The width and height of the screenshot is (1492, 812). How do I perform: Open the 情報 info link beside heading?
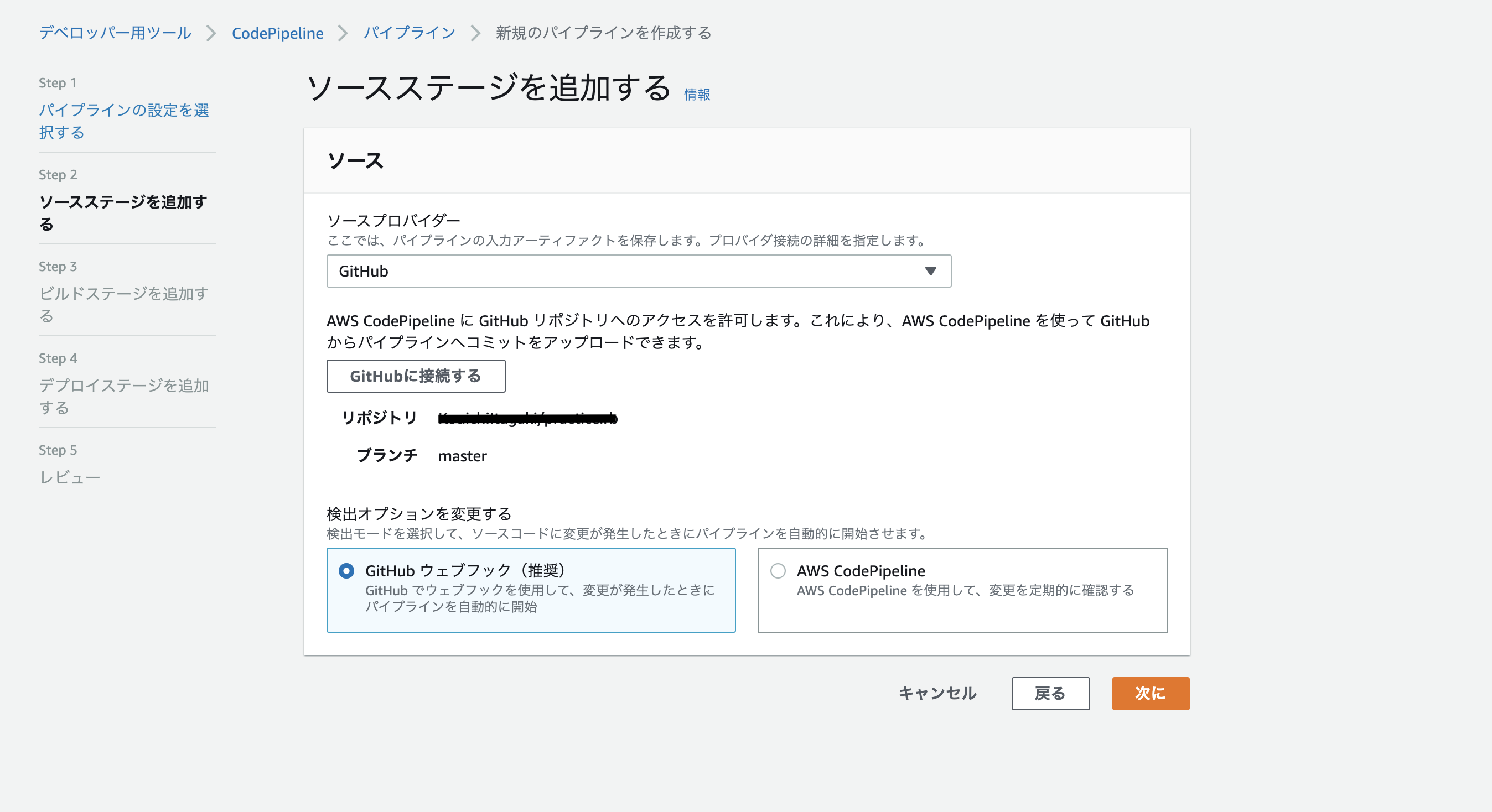click(x=697, y=95)
